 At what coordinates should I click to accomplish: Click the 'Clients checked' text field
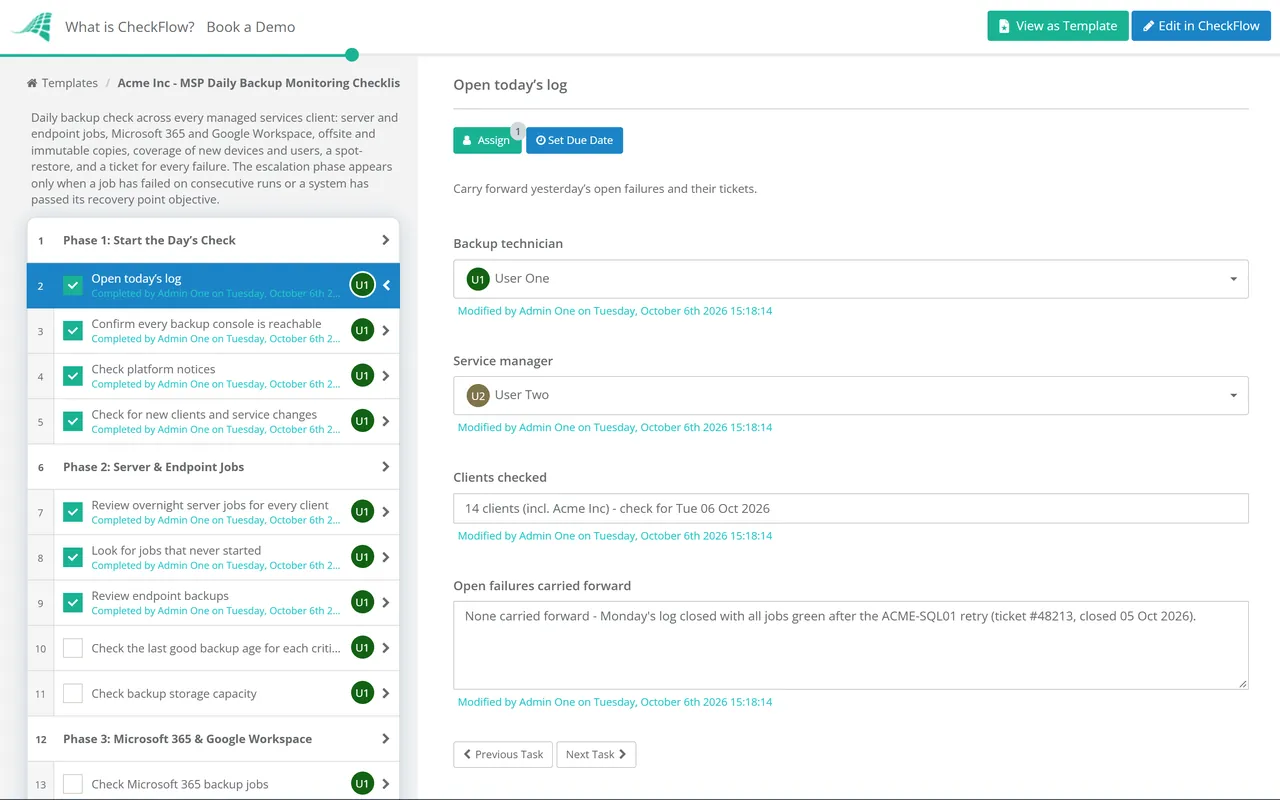click(851, 508)
